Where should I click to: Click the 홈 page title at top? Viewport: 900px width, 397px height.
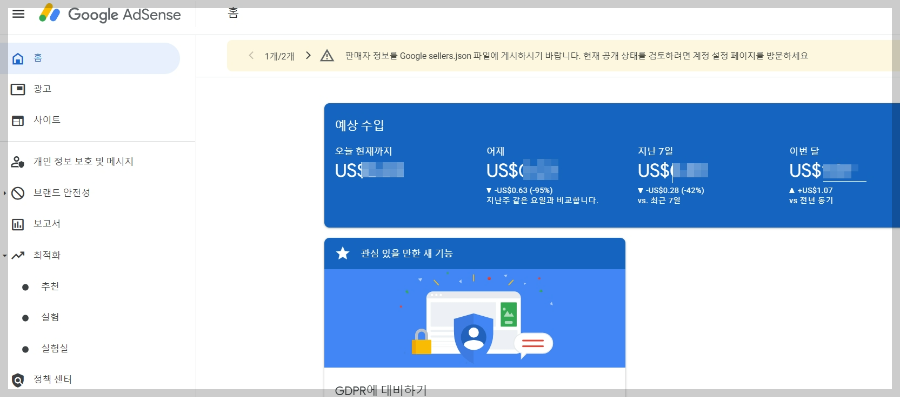click(232, 14)
